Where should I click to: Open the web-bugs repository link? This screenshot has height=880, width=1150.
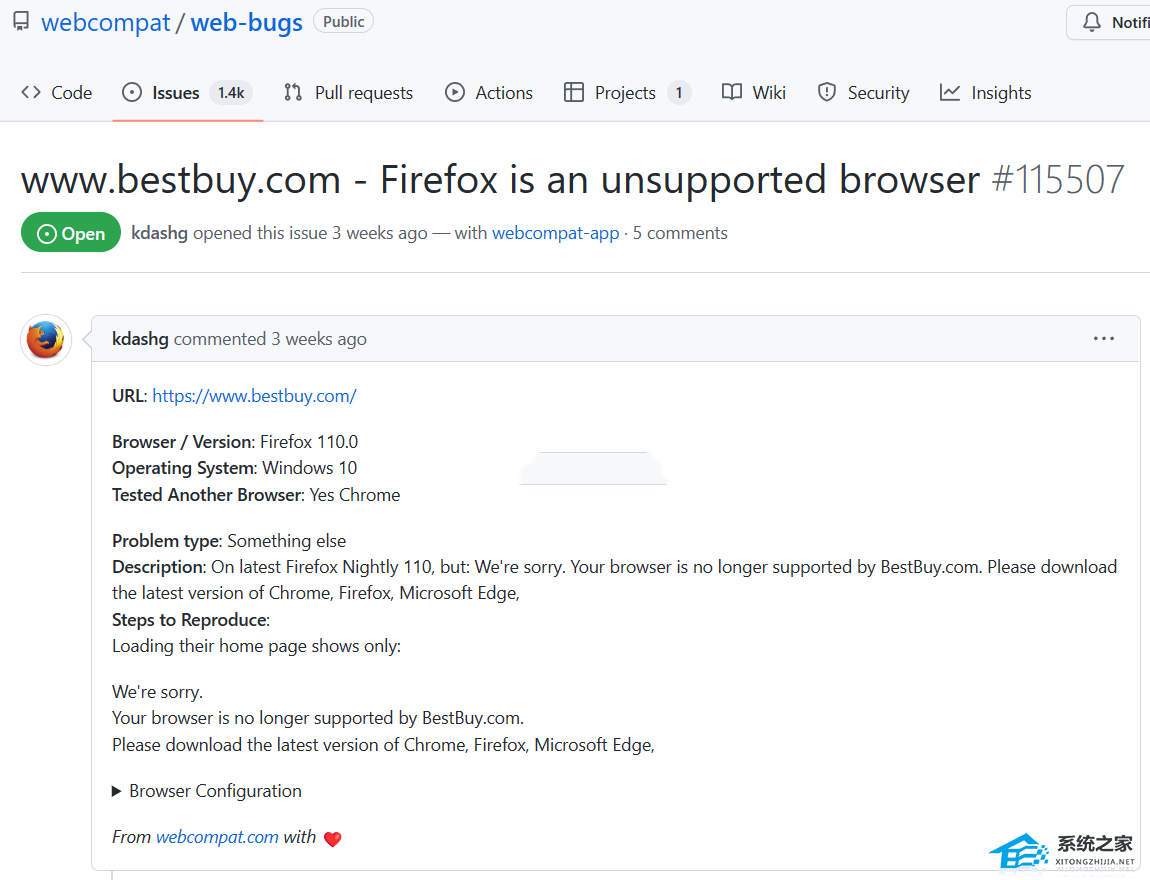tap(246, 23)
